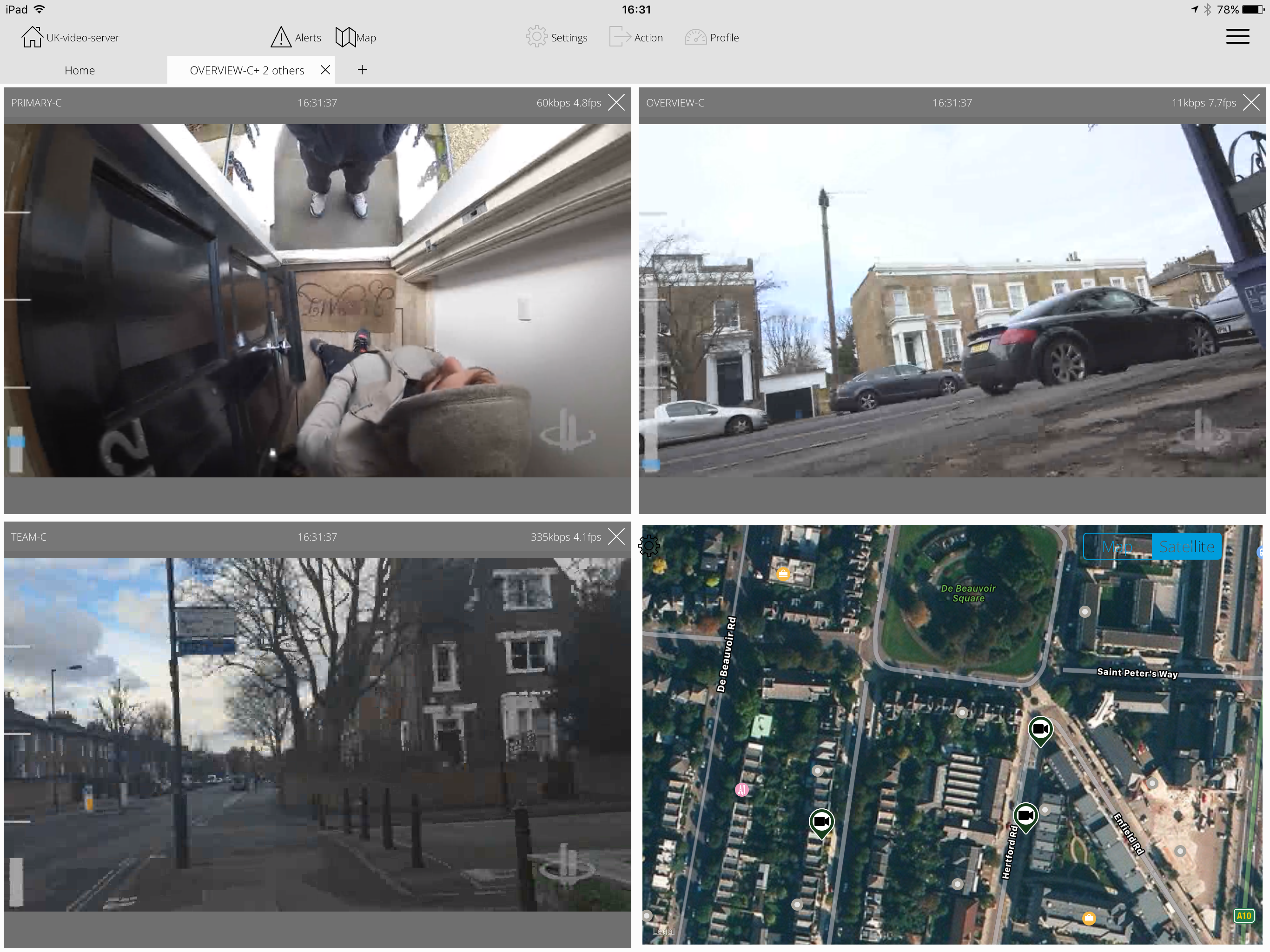The width and height of the screenshot is (1270, 952).
Task: Close the PRIMARY-C video panel
Action: tap(616, 103)
